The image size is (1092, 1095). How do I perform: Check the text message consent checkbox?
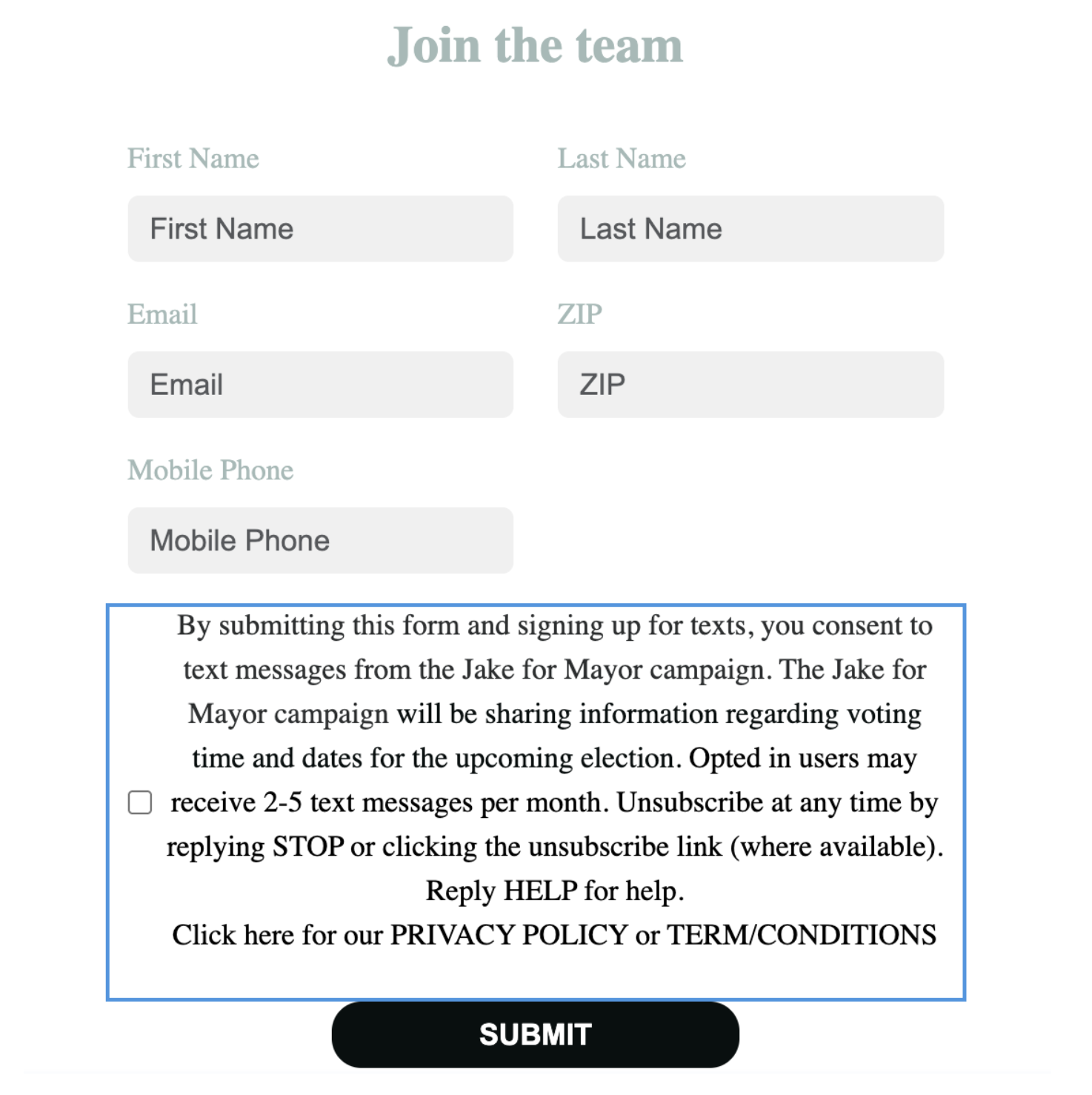(x=140, y=802)
